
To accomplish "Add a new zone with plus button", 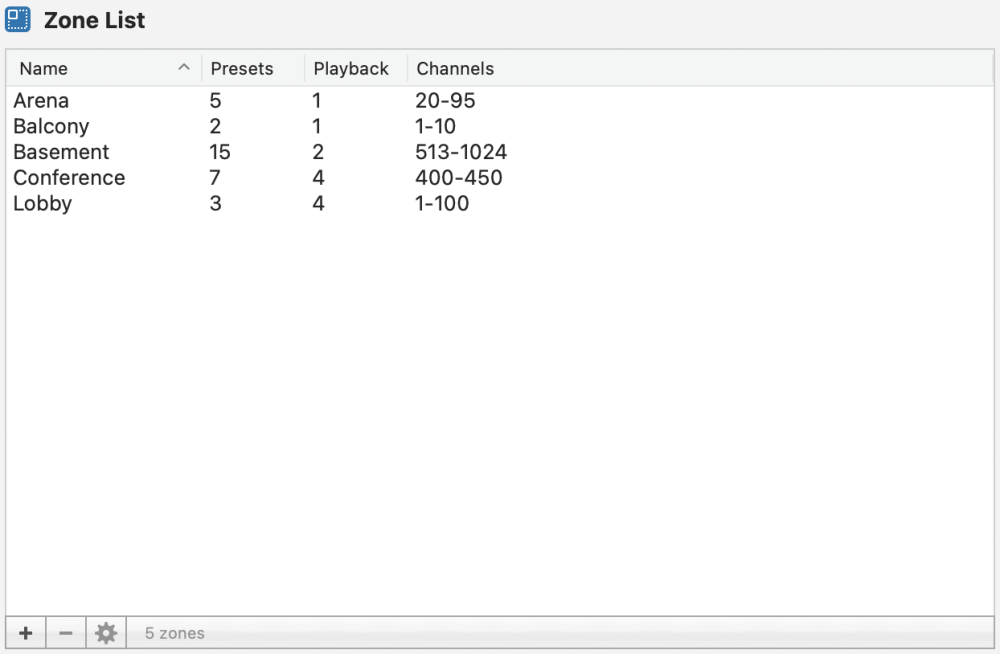I will tap(26, 633).
